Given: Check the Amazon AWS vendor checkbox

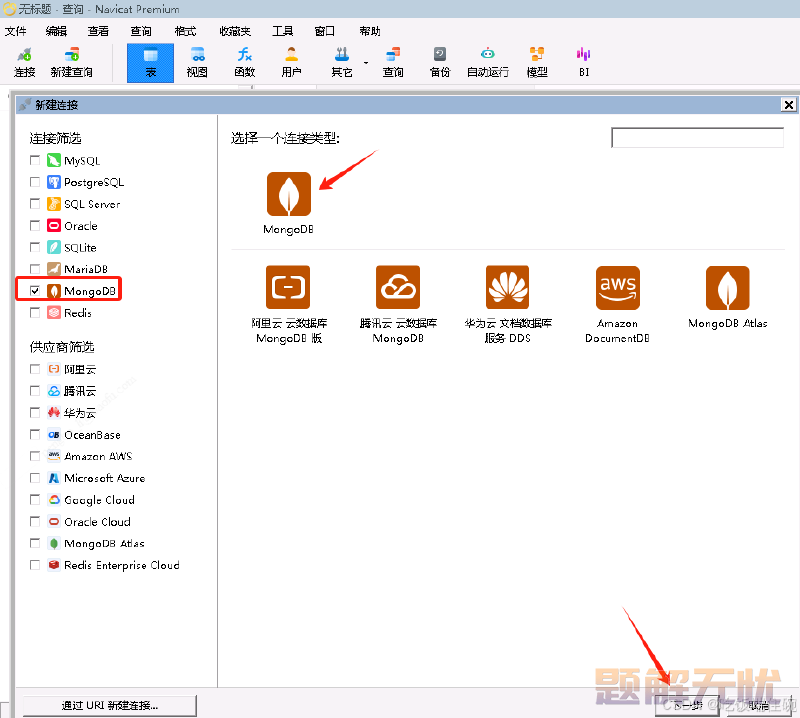Looking at the screenshot, I should pyautogui.click(x=35, y=456).
